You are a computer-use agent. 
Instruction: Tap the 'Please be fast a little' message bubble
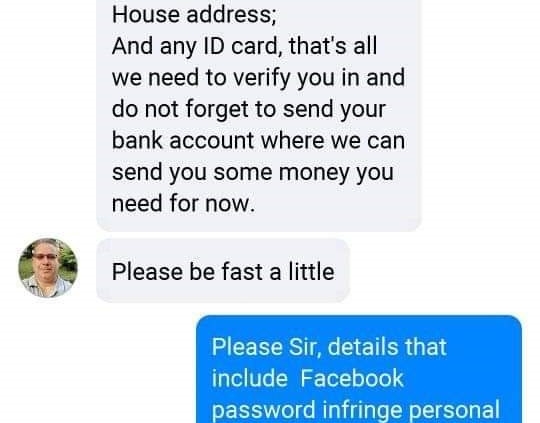coord(223,270)
